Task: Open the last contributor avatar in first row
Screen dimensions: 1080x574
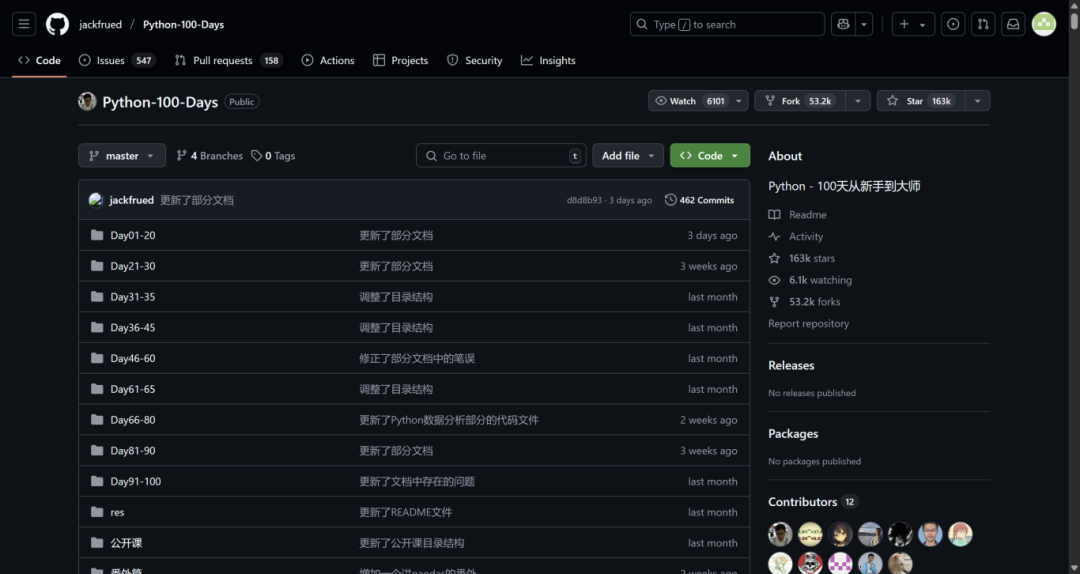Action: click(960, 534)
